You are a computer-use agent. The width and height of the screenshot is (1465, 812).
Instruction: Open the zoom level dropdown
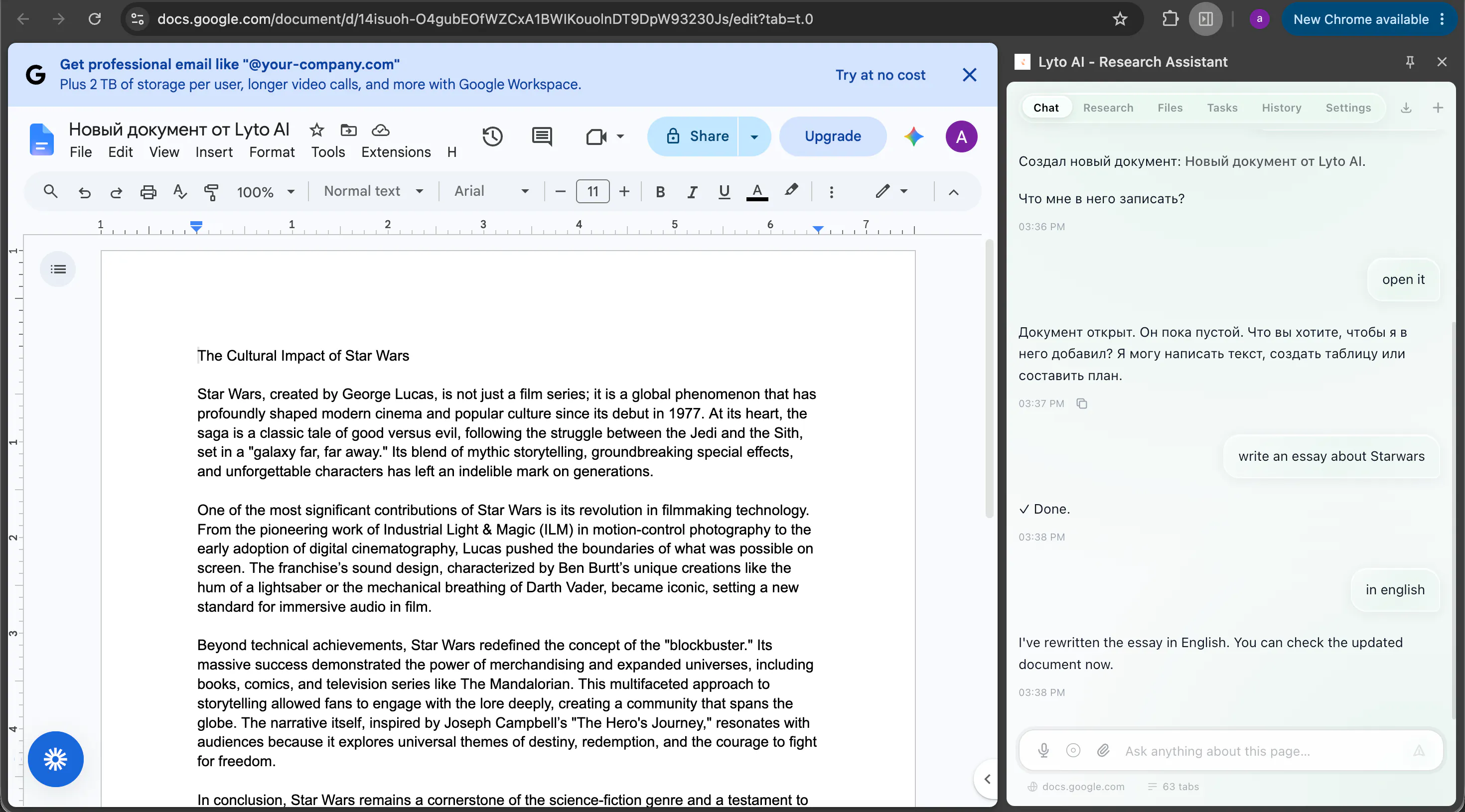point(266,192)
